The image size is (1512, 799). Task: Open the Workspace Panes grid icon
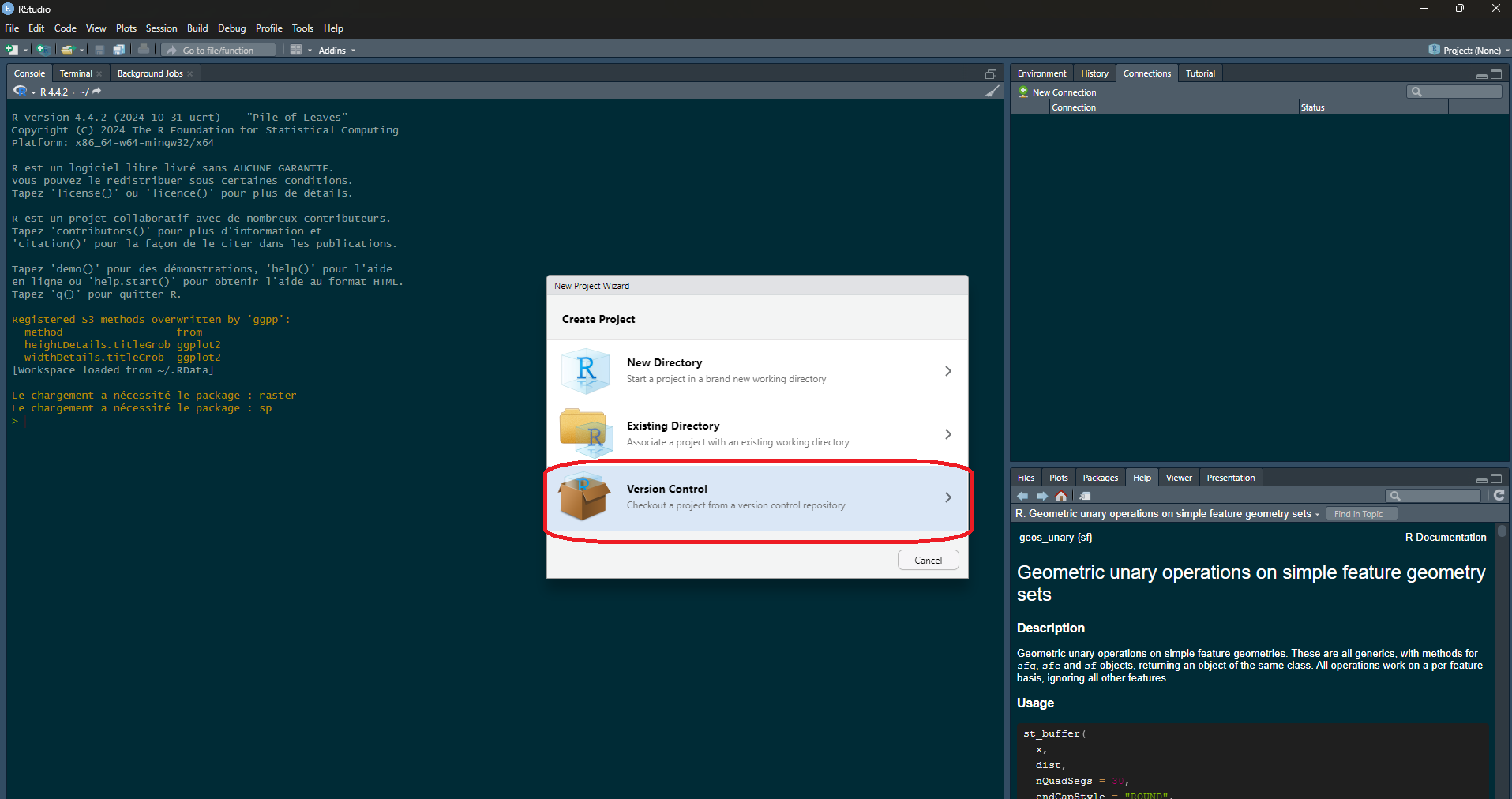(296, 50)
